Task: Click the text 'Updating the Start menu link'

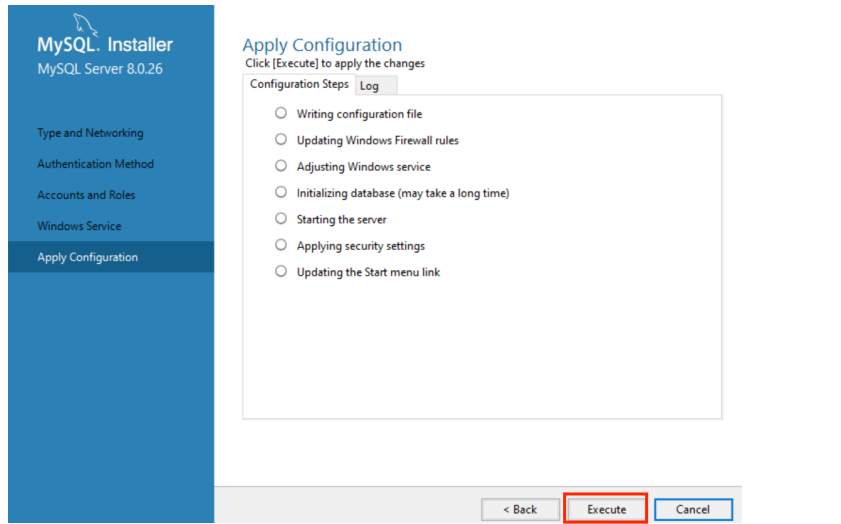Action: 368,272
